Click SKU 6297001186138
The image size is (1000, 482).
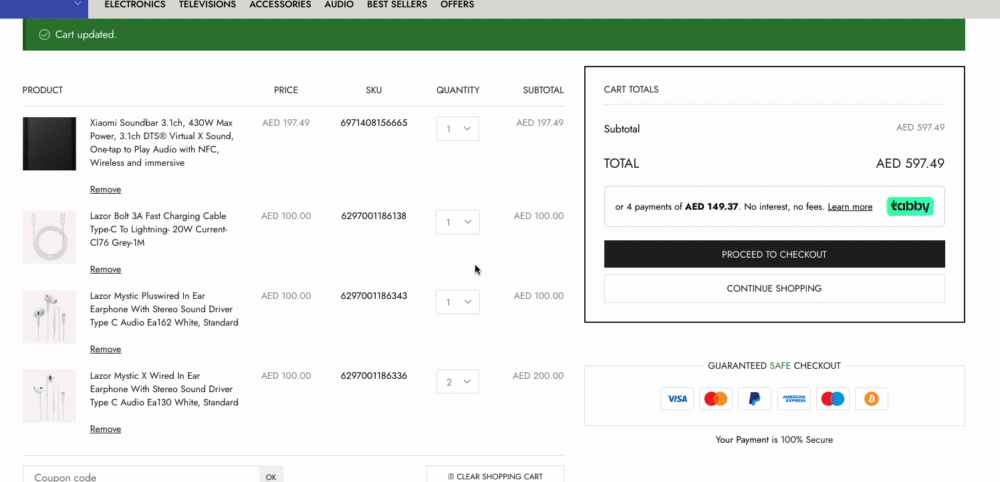click(374, 216)
